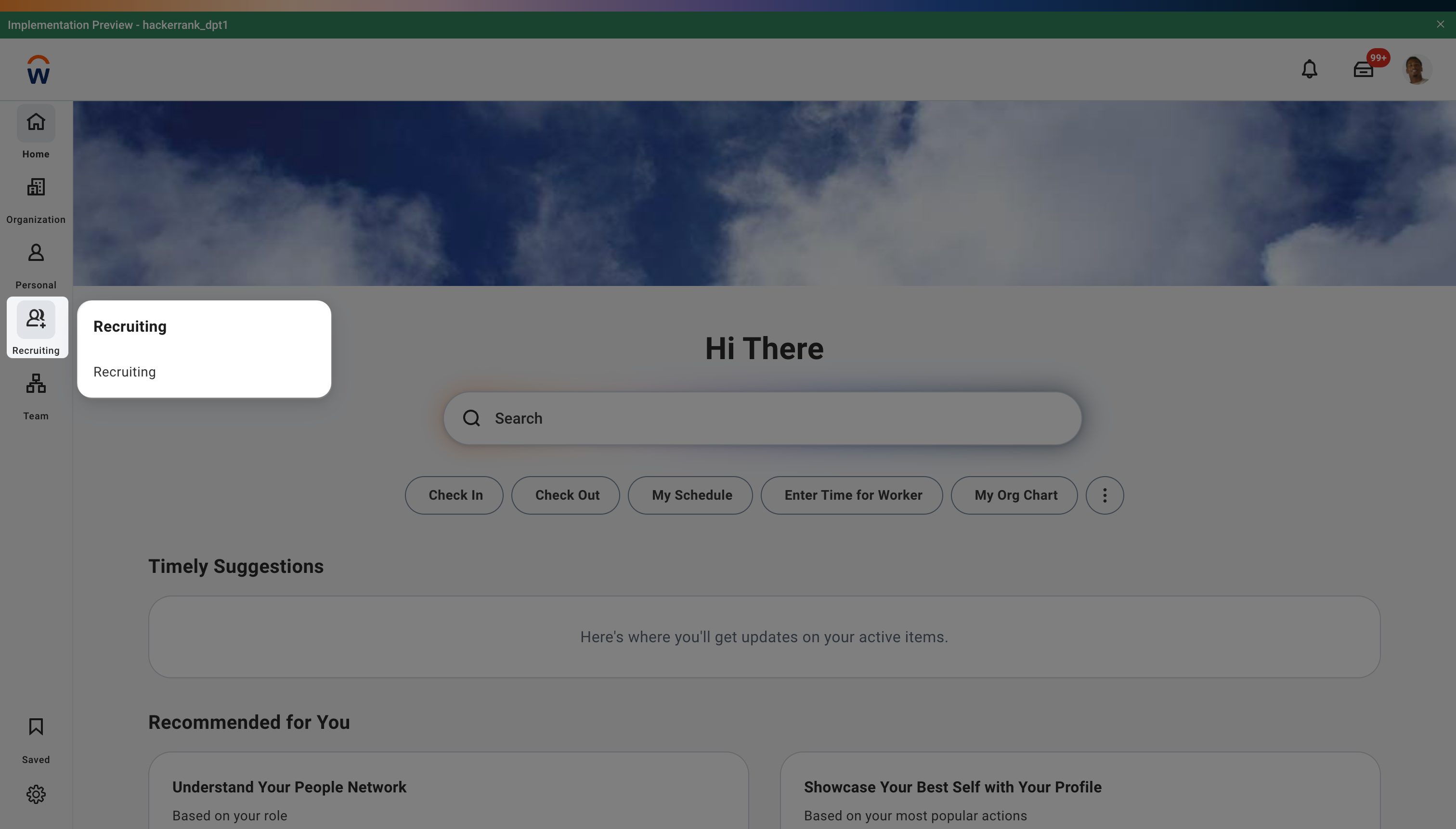Open the inbox tray icon with 99+ badge

coord(1363,69)
